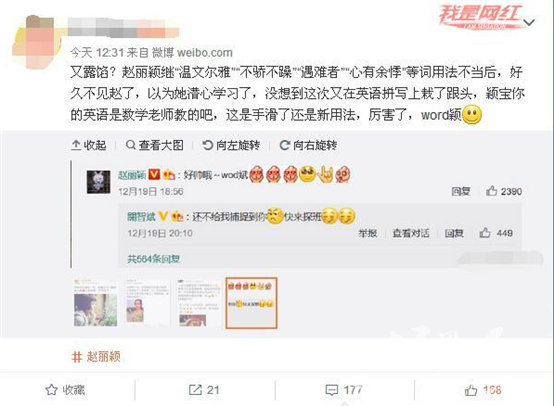Click the 举报 report link
Image resolution: width=554 pixels, height=406 pixels.
(368, 233)
